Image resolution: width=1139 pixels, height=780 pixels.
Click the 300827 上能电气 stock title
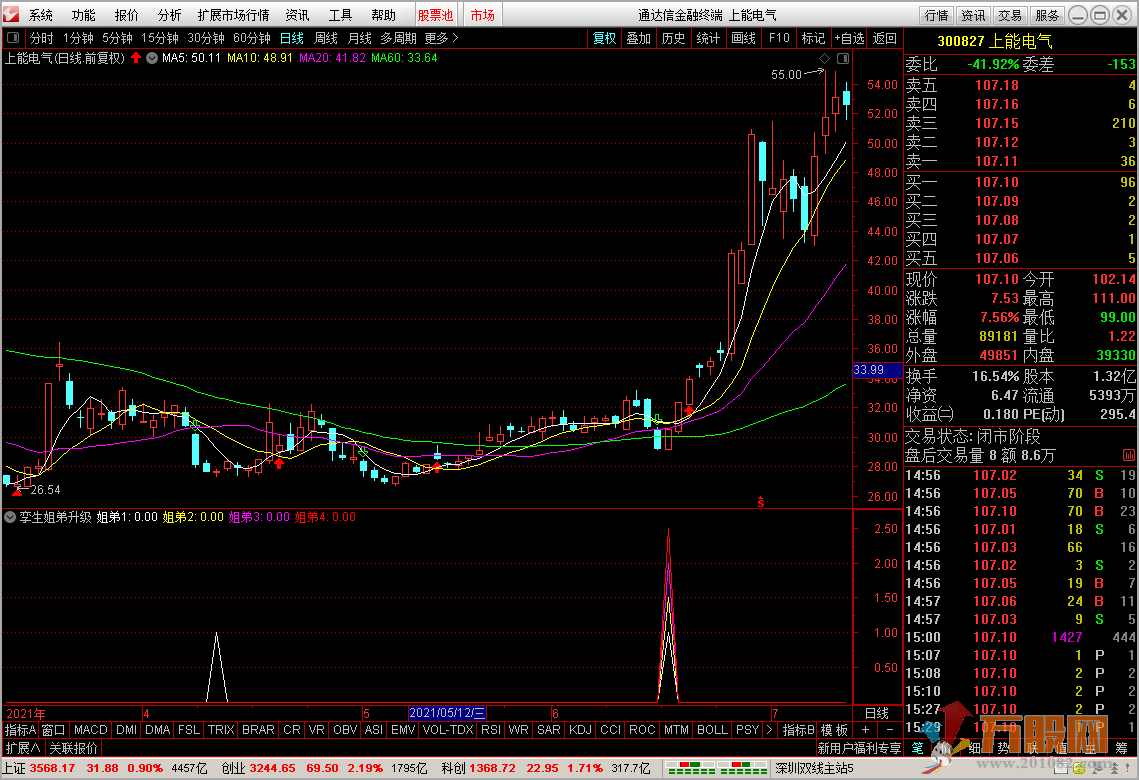point(994,41)
